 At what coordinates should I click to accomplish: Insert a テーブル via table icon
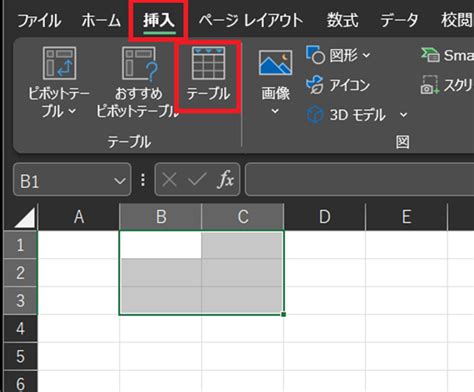coord(208,63)
